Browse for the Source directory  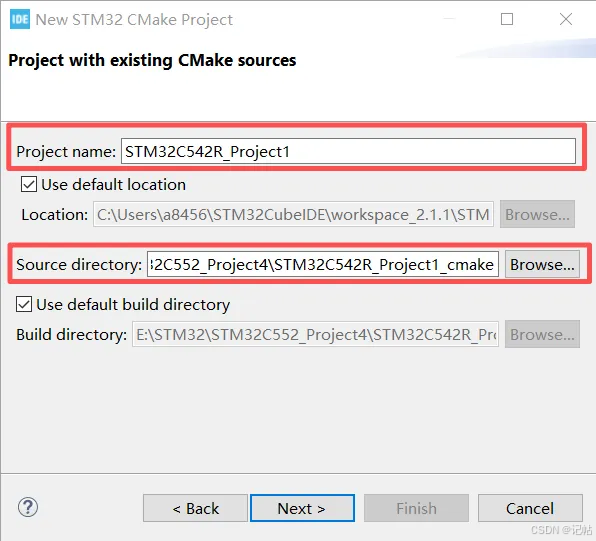point(542,264)
